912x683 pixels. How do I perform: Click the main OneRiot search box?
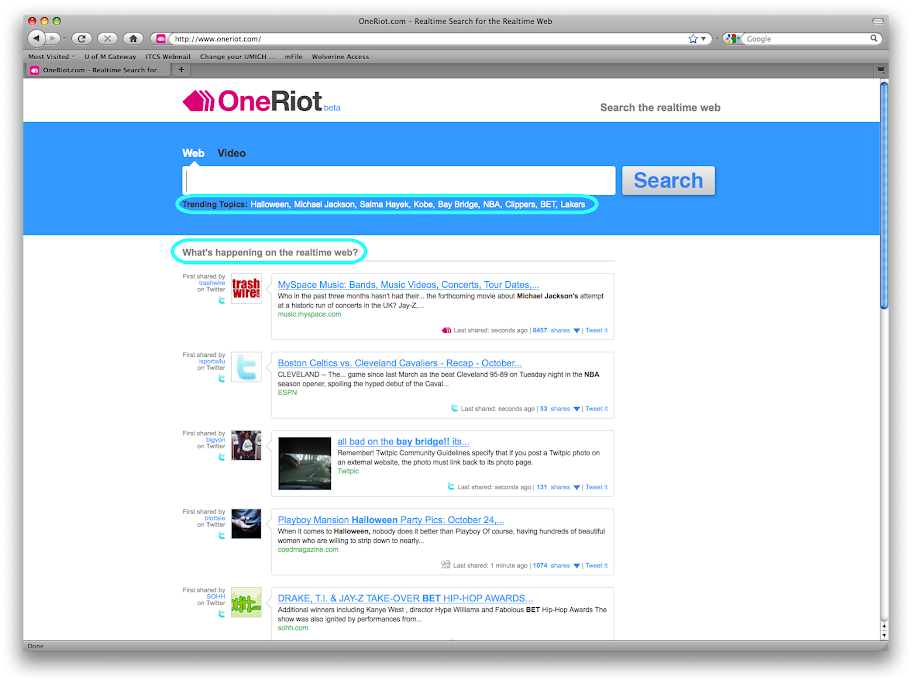(x=399, y=181)
